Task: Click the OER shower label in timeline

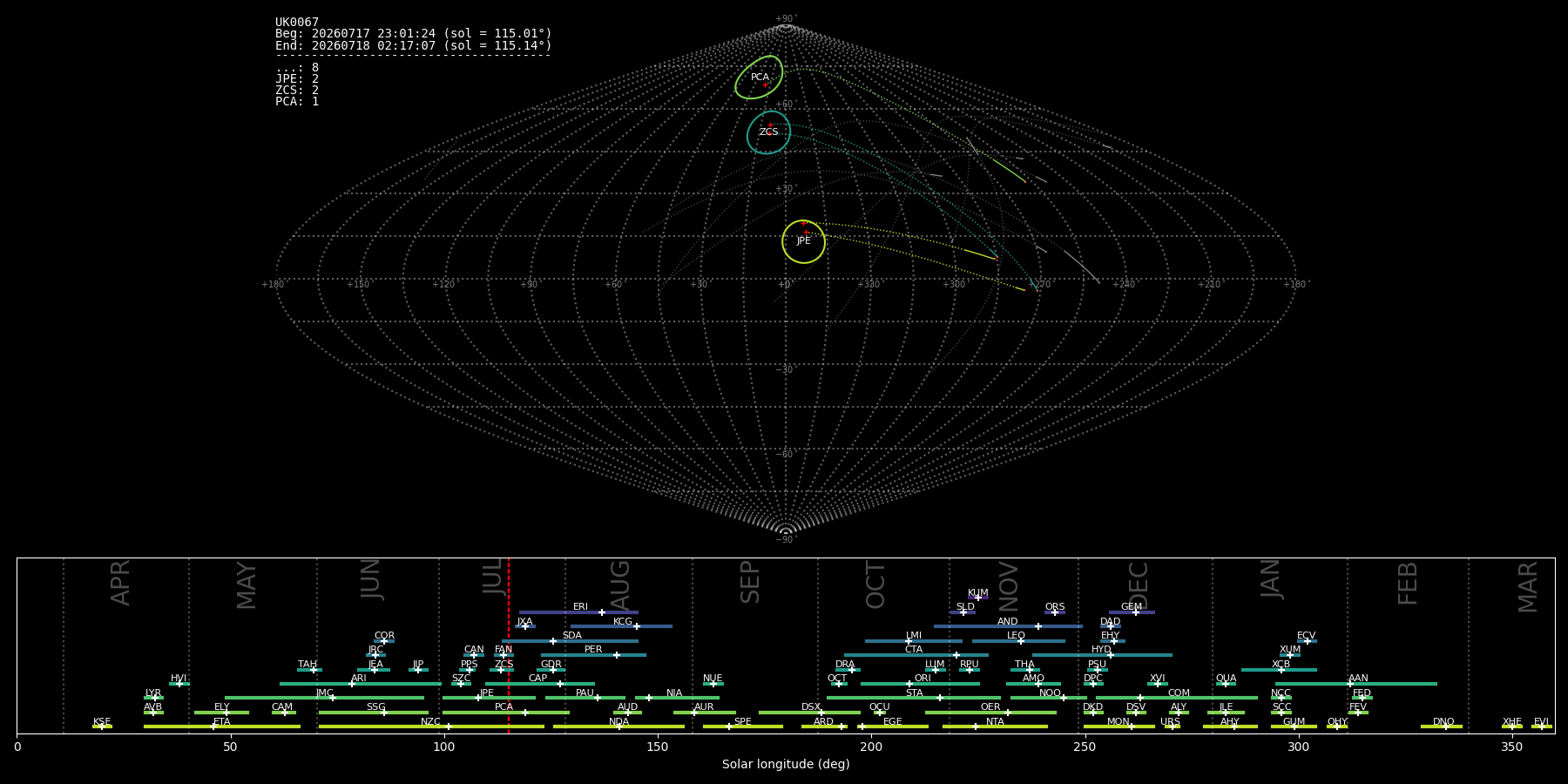Action: point(990,707)
